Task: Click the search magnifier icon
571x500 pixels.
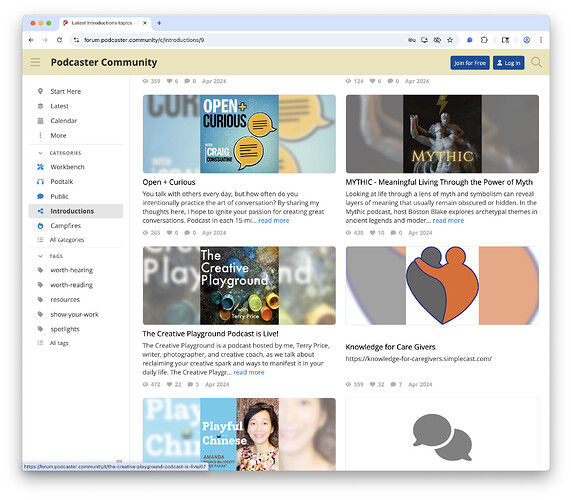Action: click(536, 62)
